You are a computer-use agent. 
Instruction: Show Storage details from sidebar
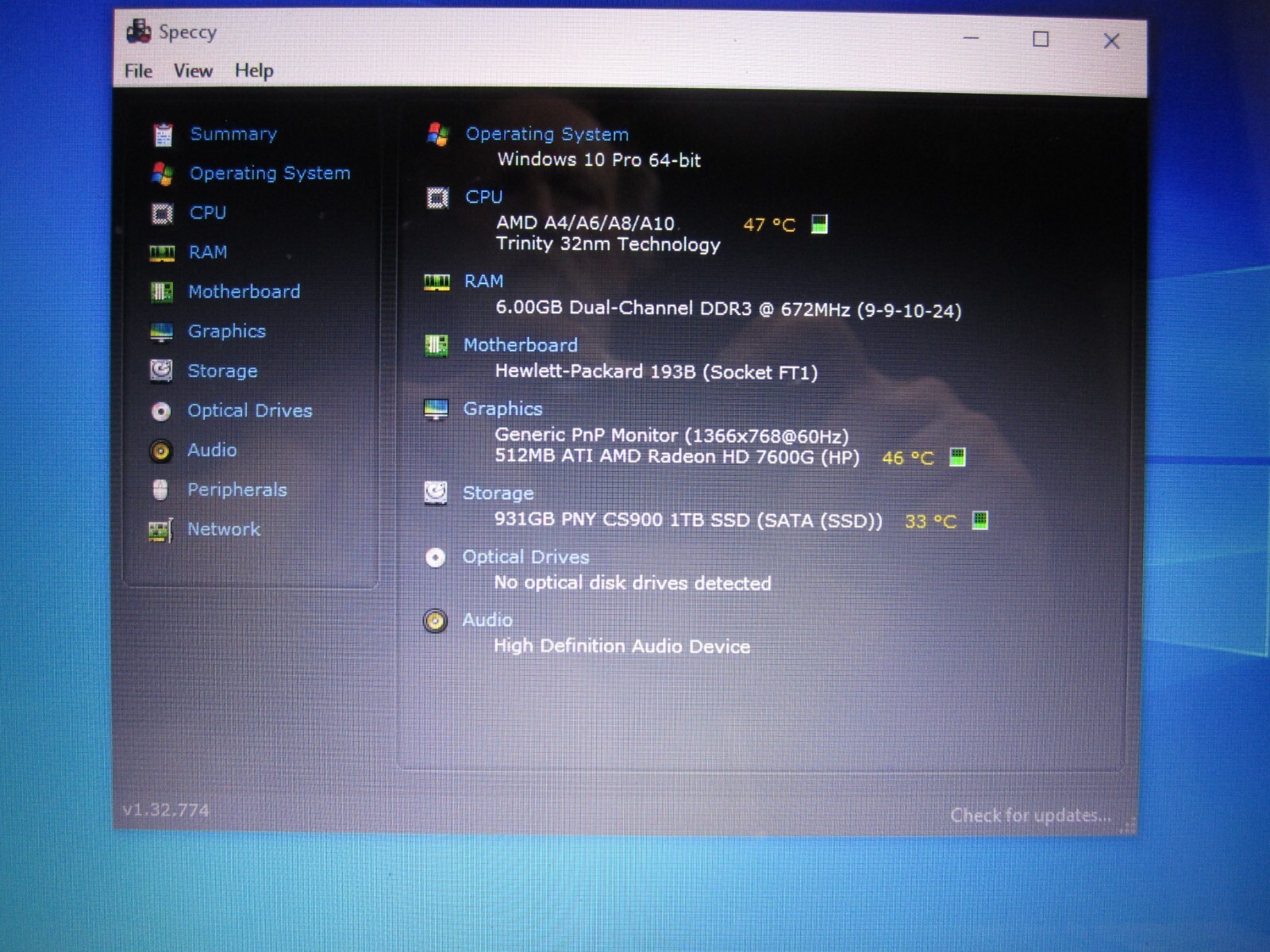[x=222, y=371]
